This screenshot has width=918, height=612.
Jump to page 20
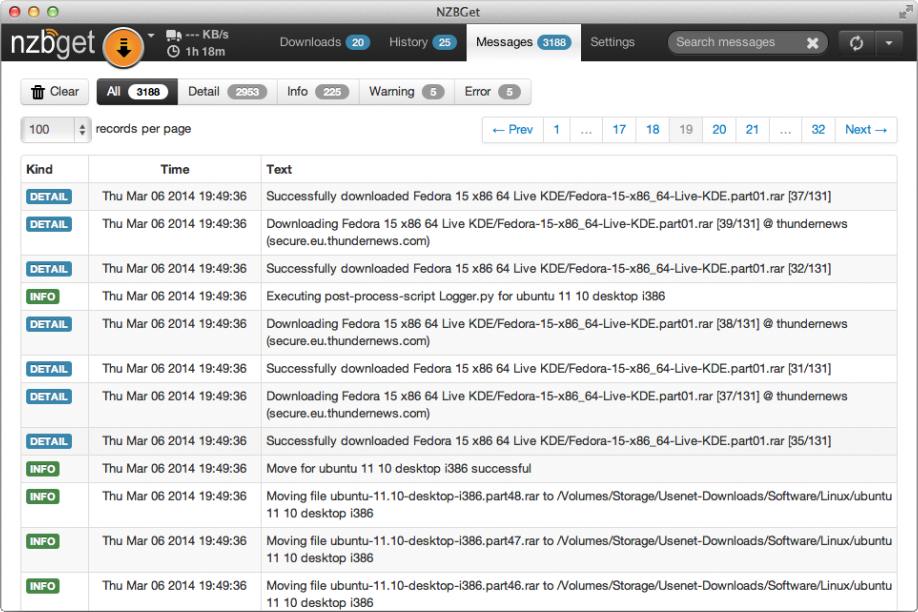719,129
